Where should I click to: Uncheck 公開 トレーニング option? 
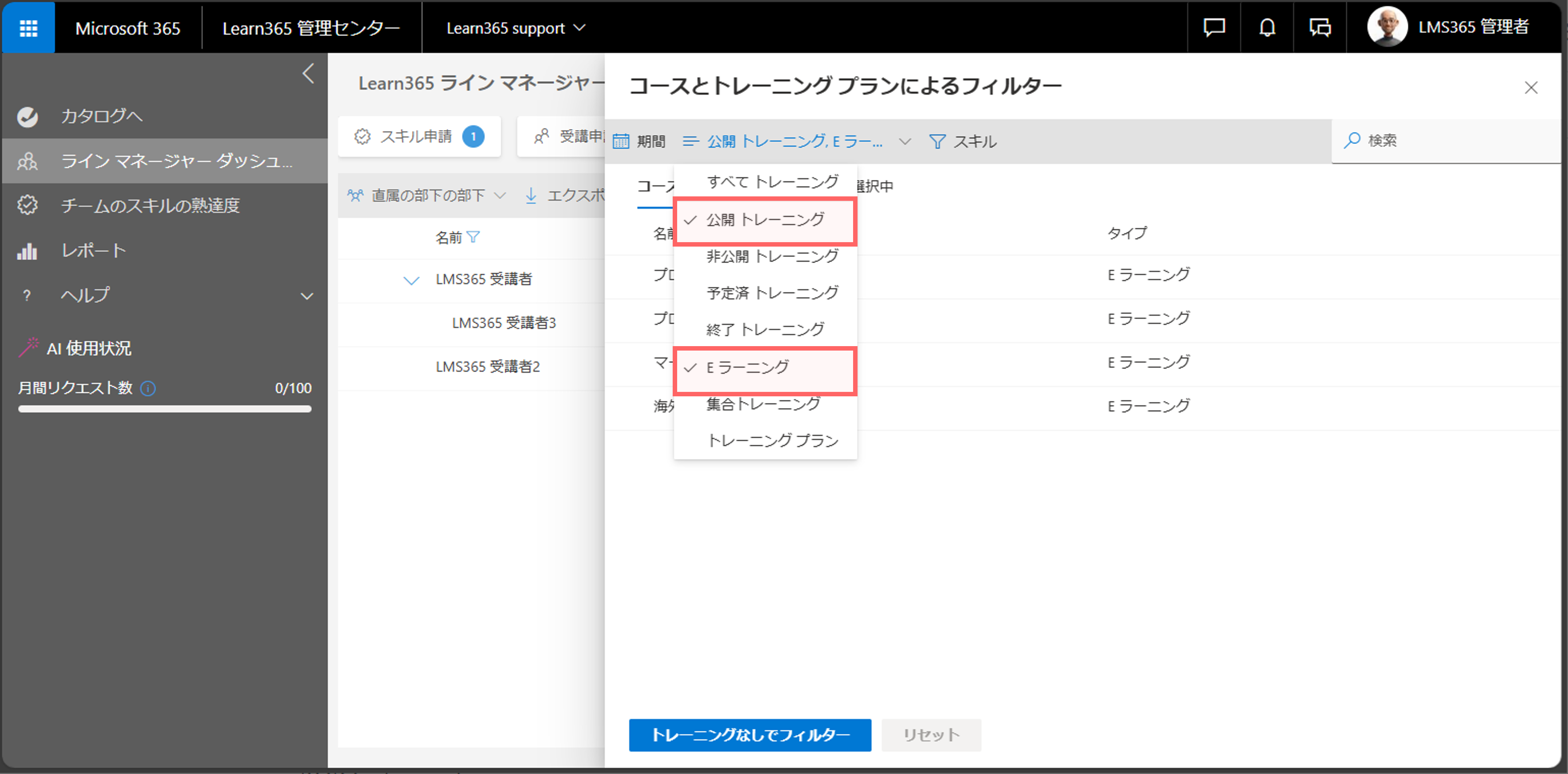pyautogui.click(x=765, y=219)
